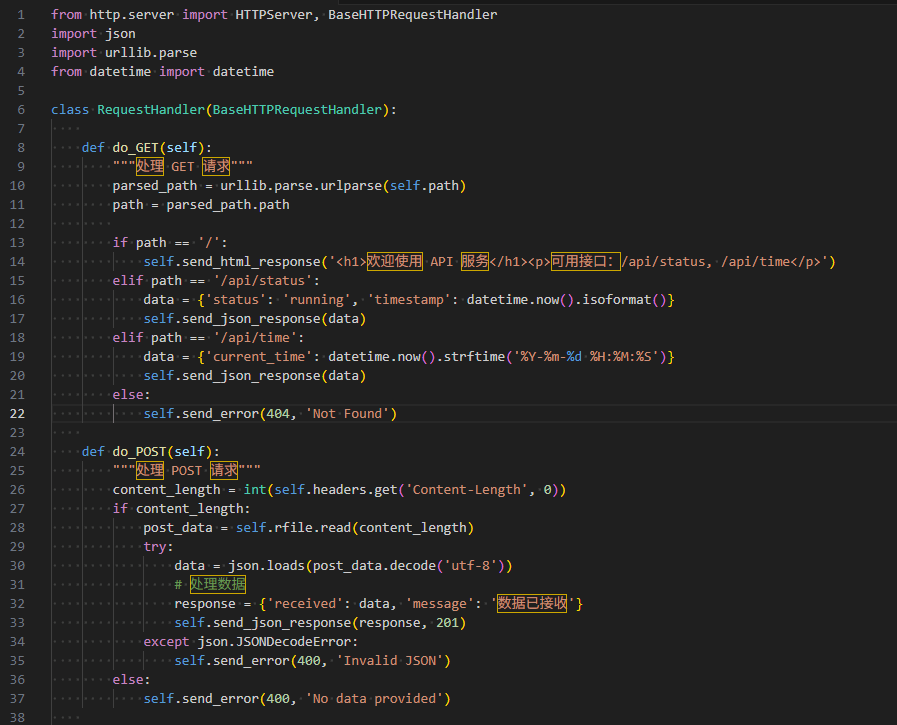Click line number 5 in the gutter

click(21, 90)
